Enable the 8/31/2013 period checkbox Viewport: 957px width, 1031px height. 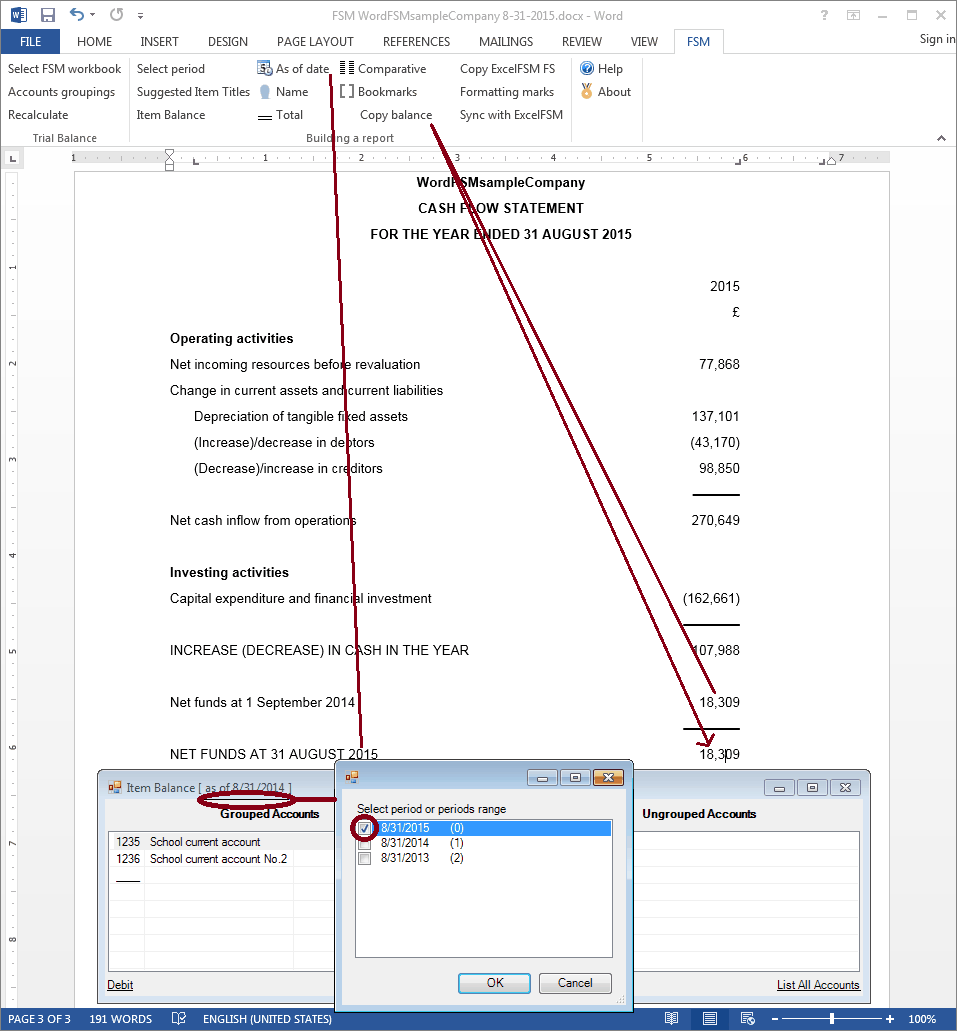[365, 858]
